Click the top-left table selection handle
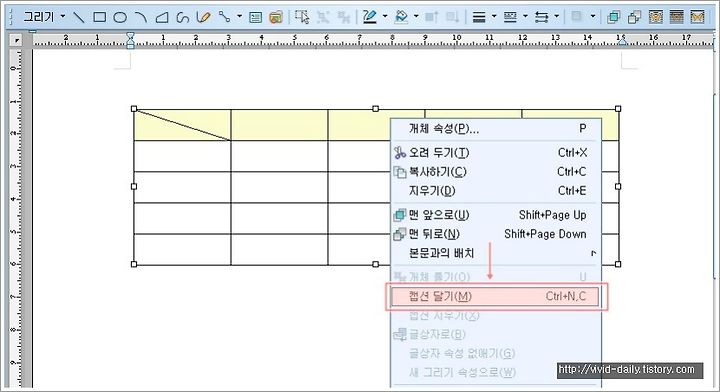This screenshot has width=720, height=392. click(134, 109)
